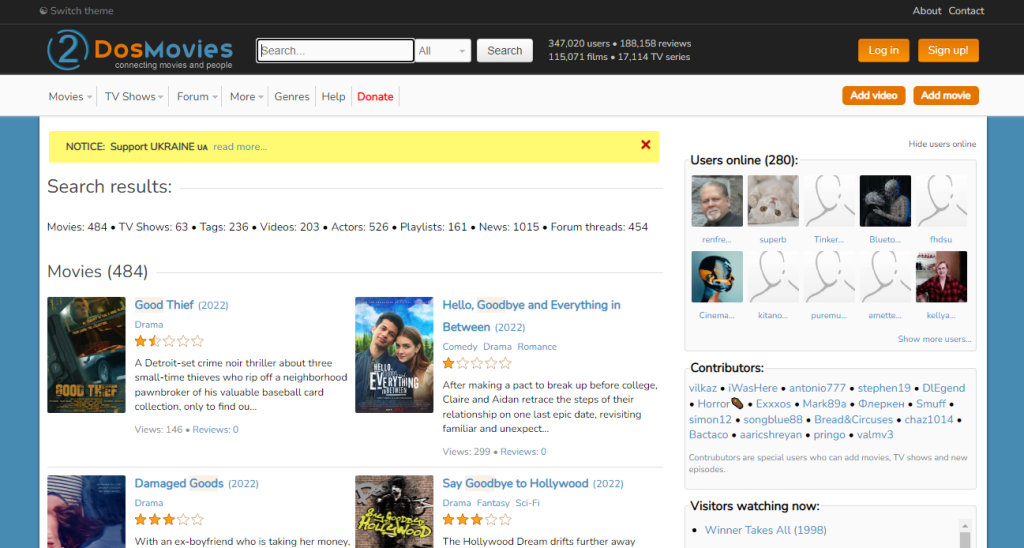Viewport: 1024px width, 548px height.
Task: Open the About page
Action: tap(927, 10)
